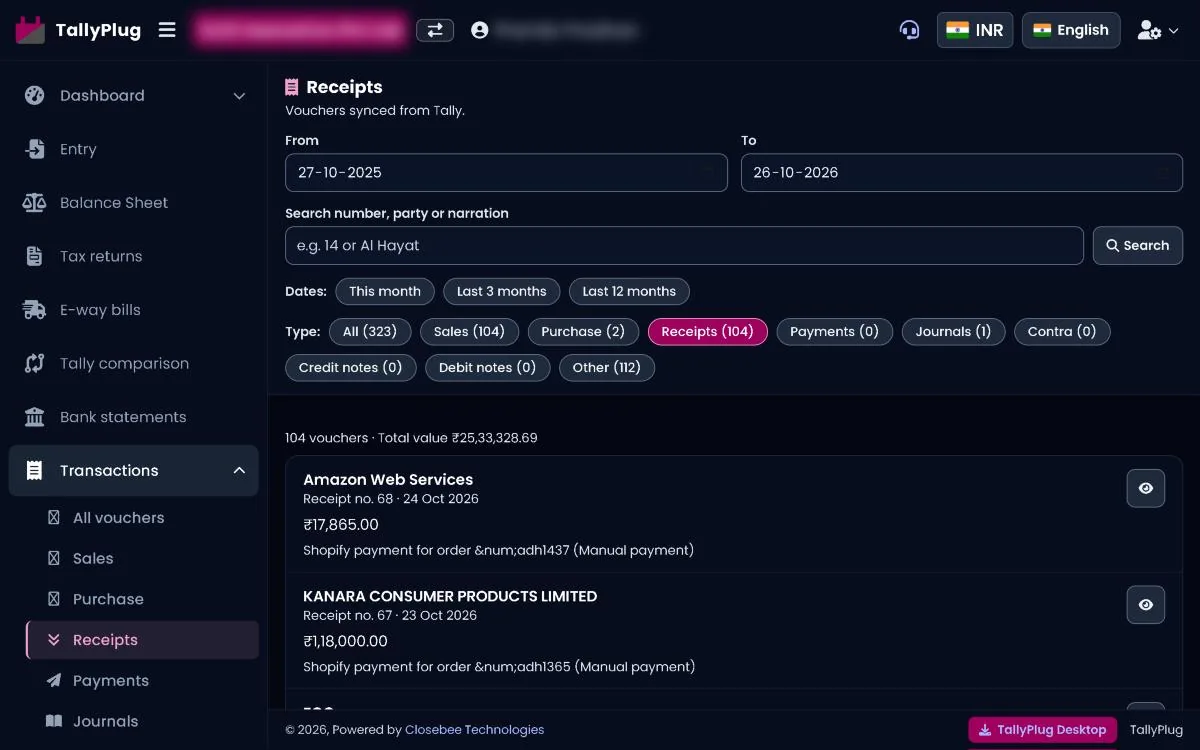The height and width of the screenshot is (750, 1200).
Task: Select Last 3 months filter
Action: coord(502,292)
